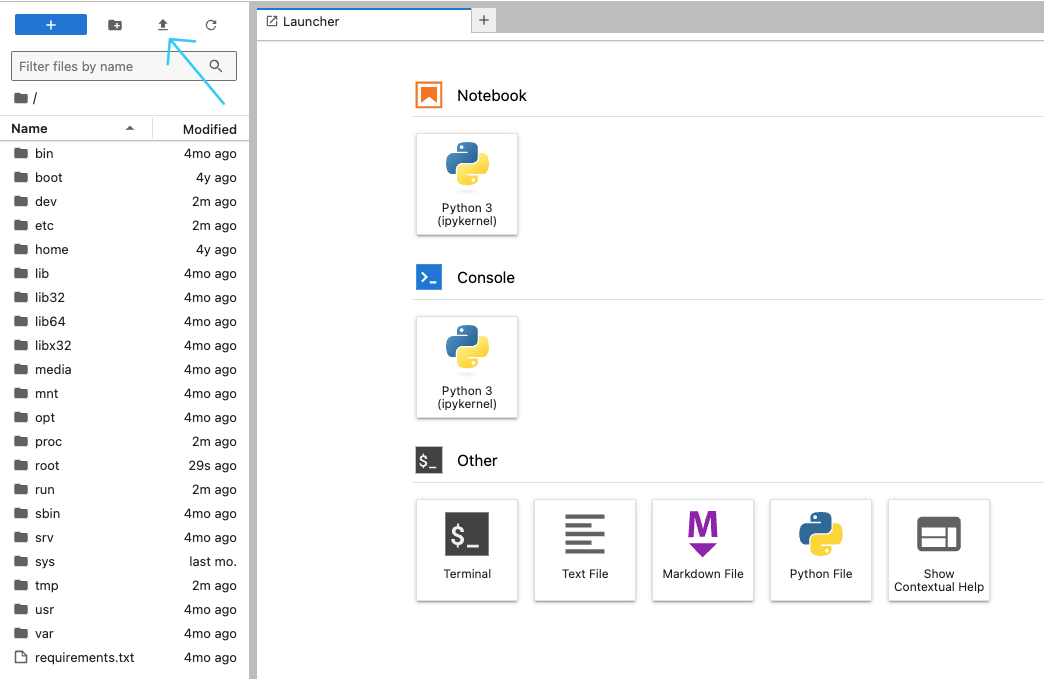This screenshot has height=680, width=1044.
Task: Click the Filter files by name field
Action: (x=124, y=66)
